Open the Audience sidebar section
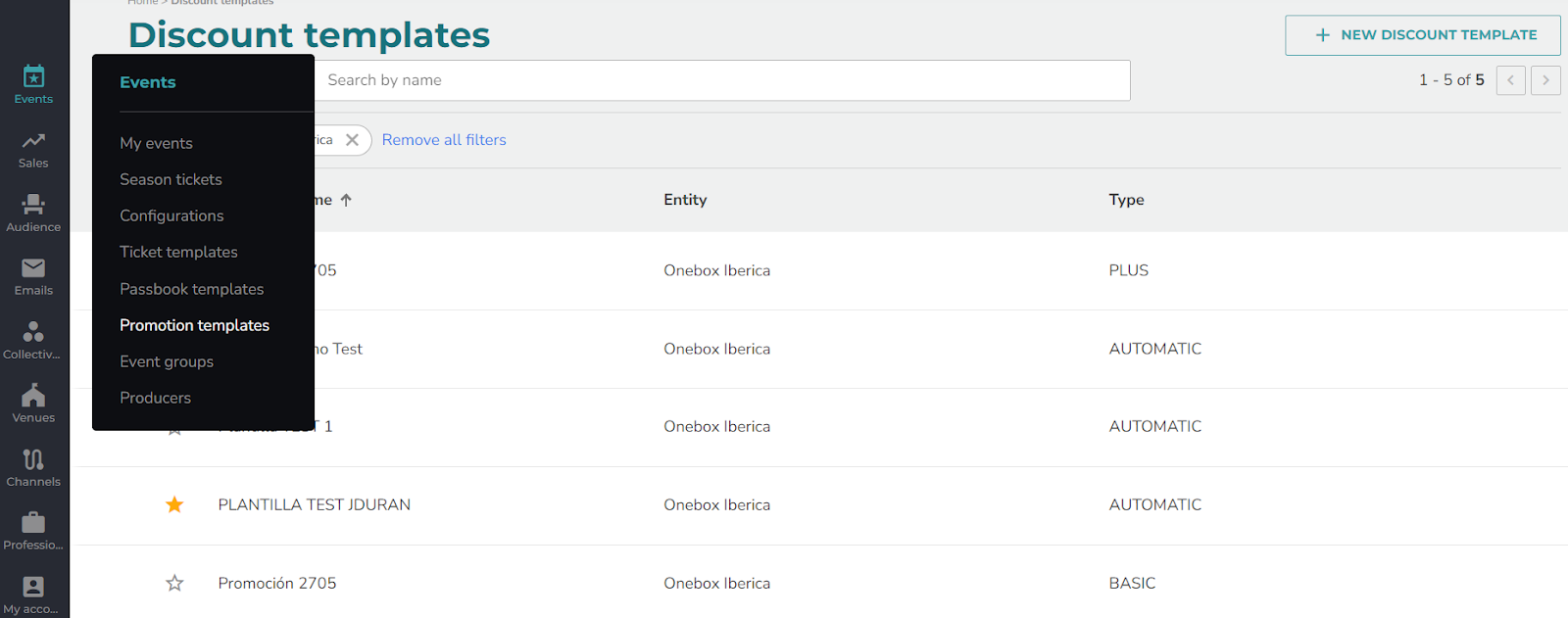 pyautogui.click(x=33, y=213)
